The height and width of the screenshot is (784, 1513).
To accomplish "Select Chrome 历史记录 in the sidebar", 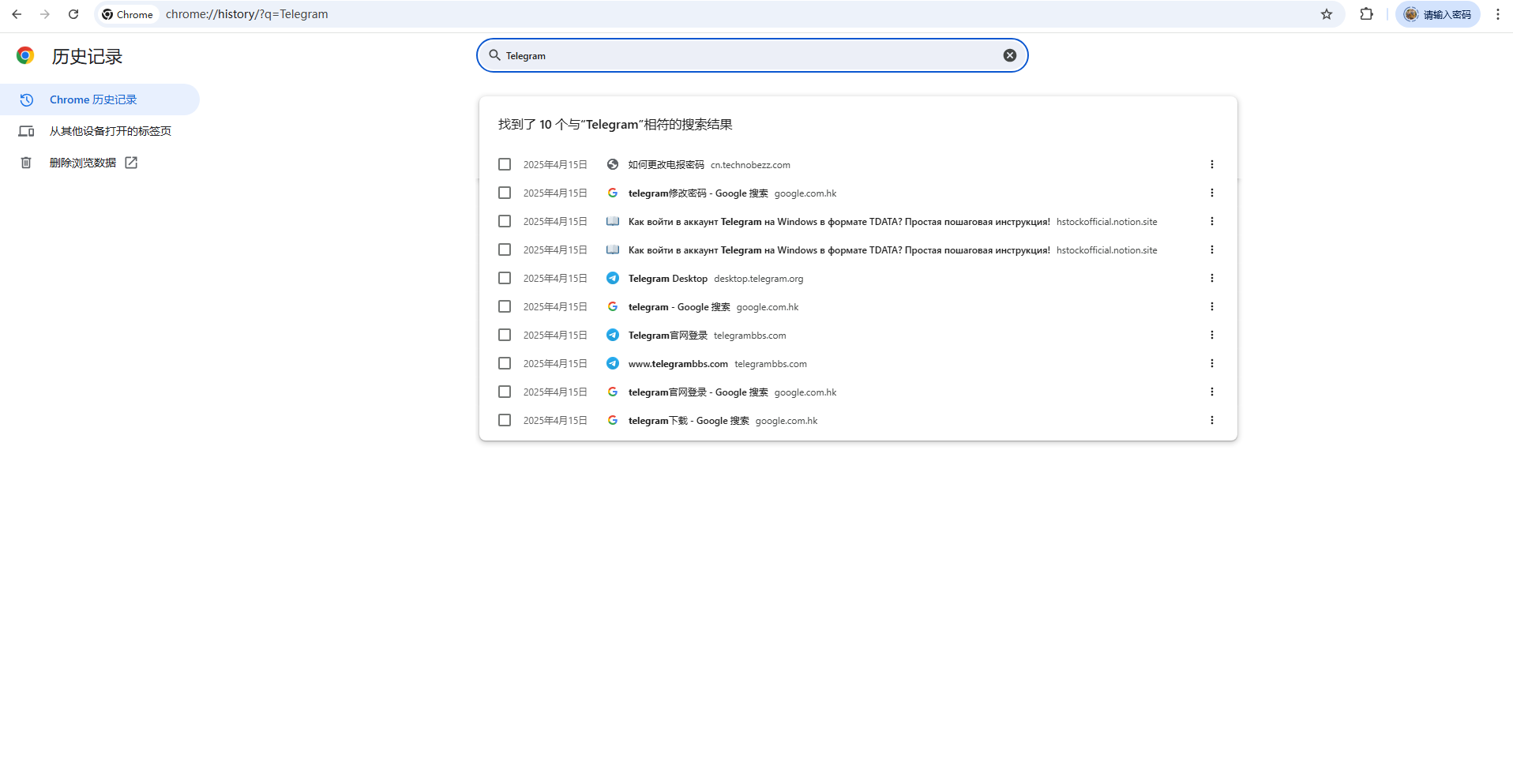I will (99, 99).
